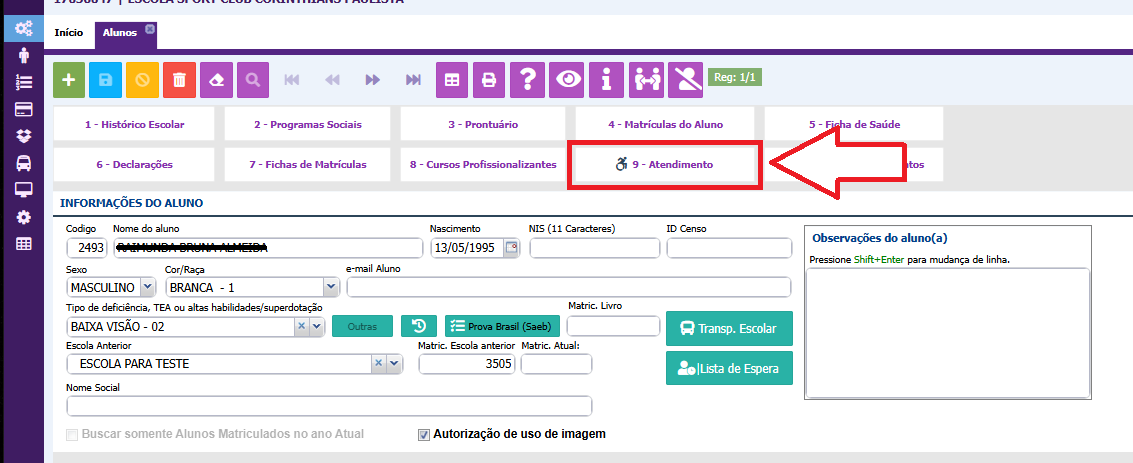This screenshot has height=463, width=1133.
Task: Switch to the Início tab
Action: point(69,33)
